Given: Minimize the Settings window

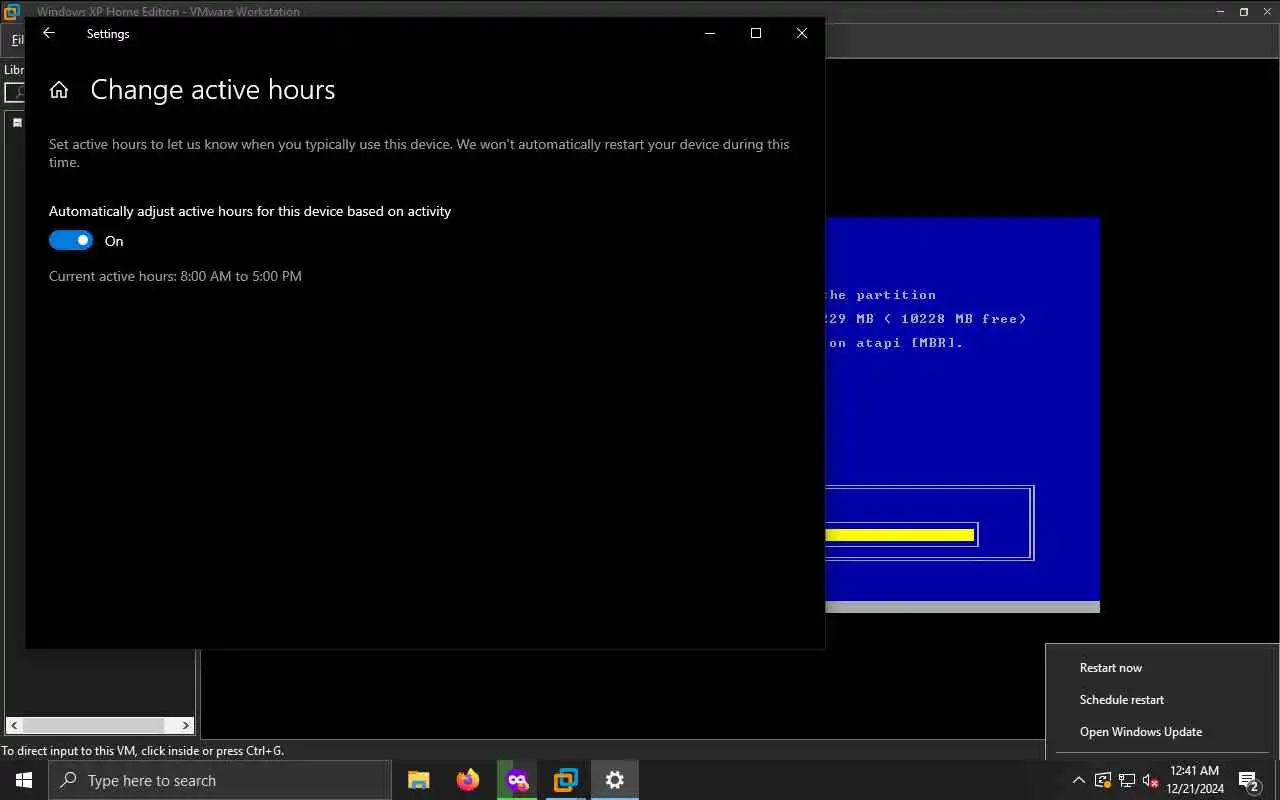Looking at the screenshot, I should tap(710, 33).
